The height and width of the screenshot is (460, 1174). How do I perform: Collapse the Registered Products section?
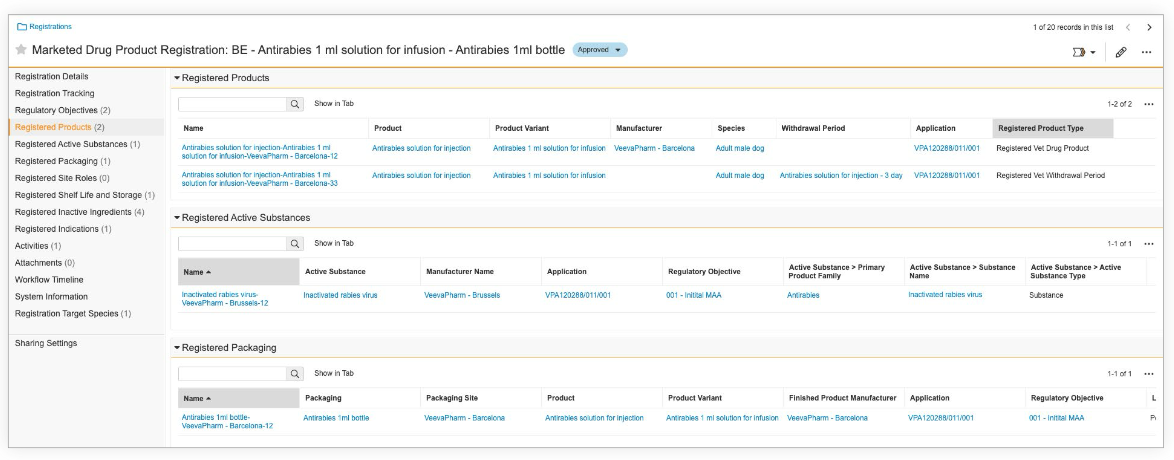click(x=178, y=78)
